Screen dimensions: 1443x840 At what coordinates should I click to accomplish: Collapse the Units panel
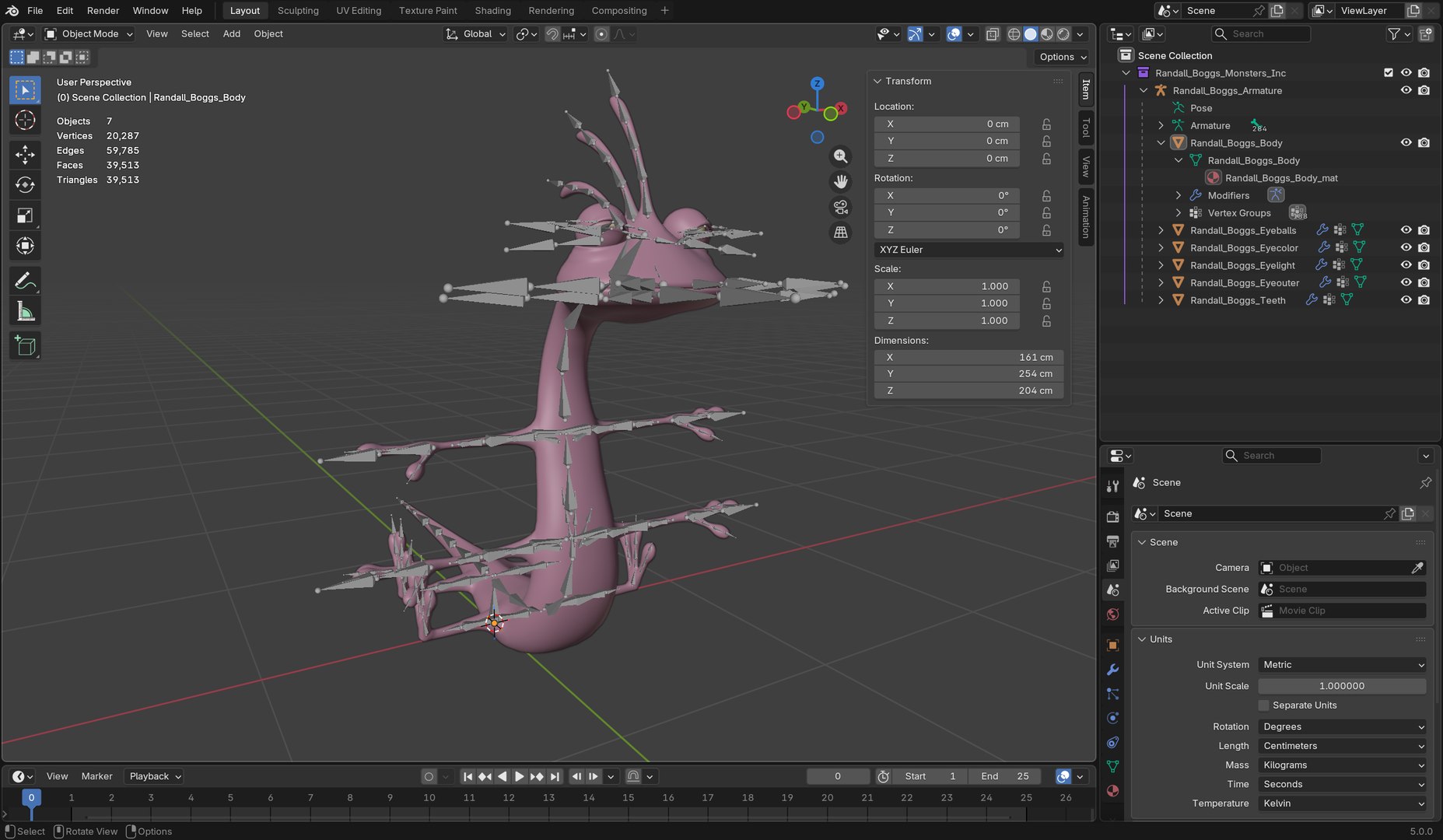pos(1142,639)
